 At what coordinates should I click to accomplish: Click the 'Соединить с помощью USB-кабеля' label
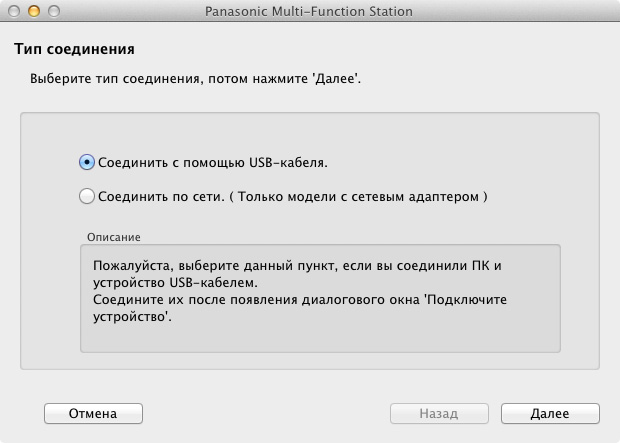tap(212, 161)
